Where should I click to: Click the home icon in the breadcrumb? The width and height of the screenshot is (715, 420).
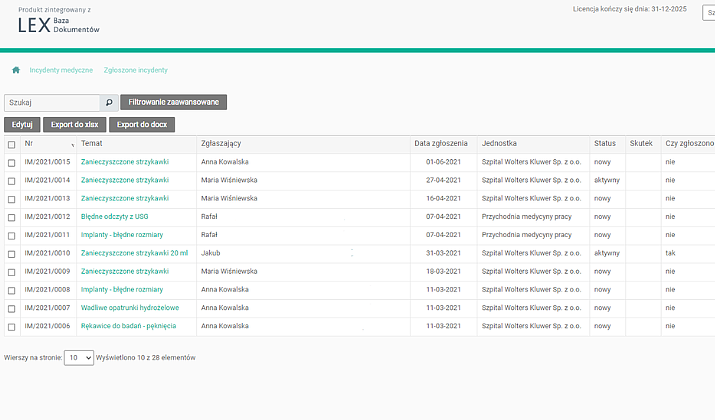(16, 71)
